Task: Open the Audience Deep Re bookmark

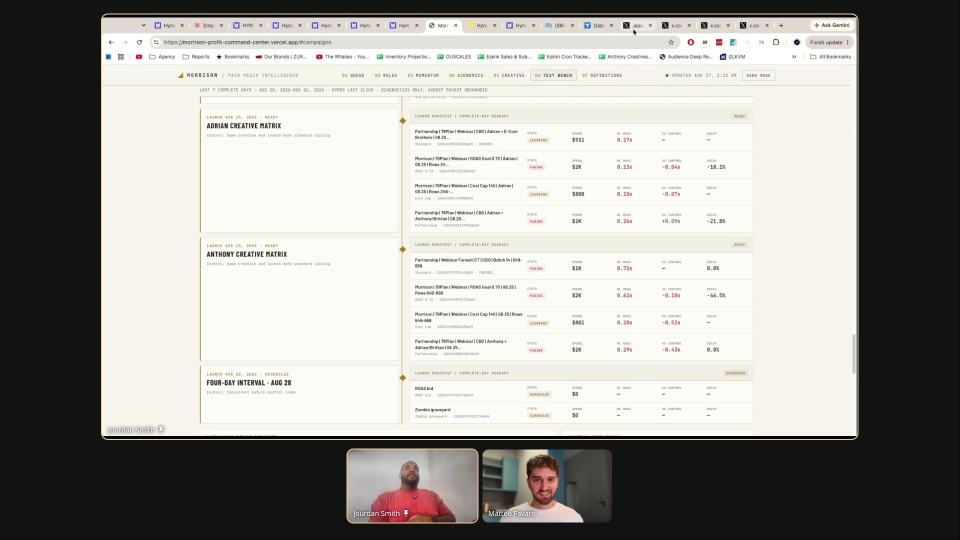Action: (x=686, y=57)
